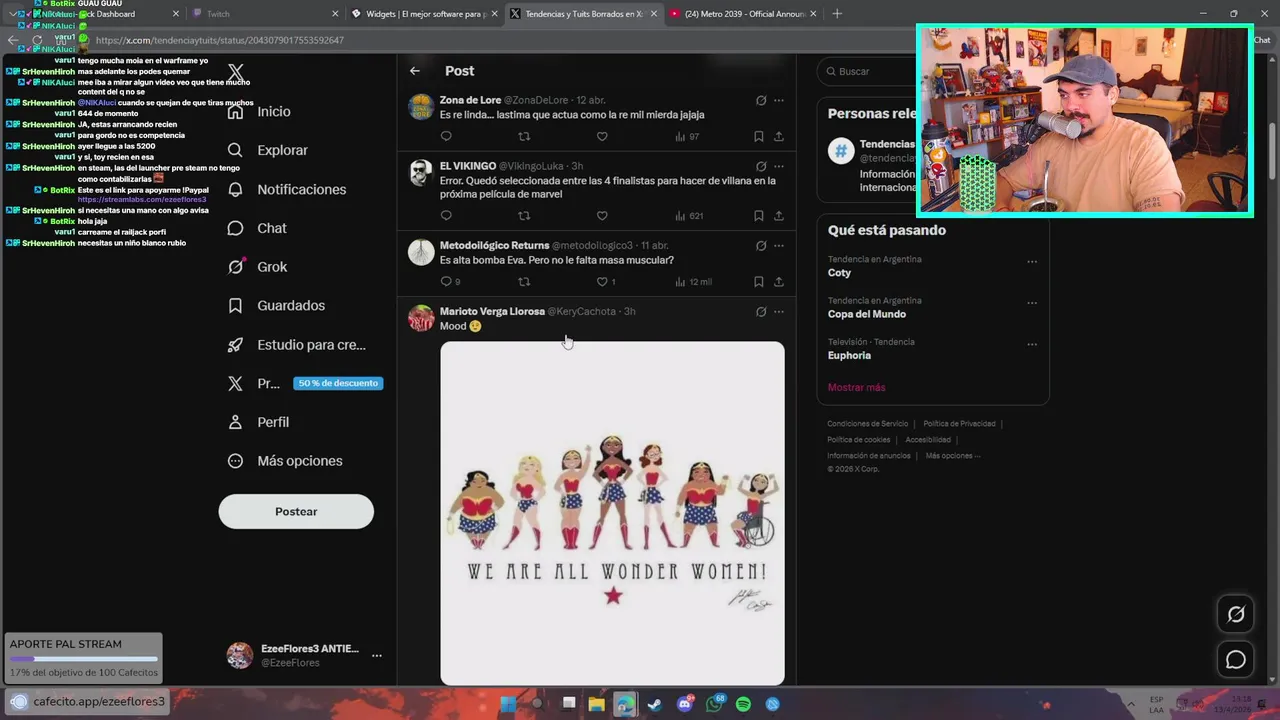Like EL VIKINGO's tweet
The height and width of the screenshot is (720, 1280).
click(x=602, y=215)
